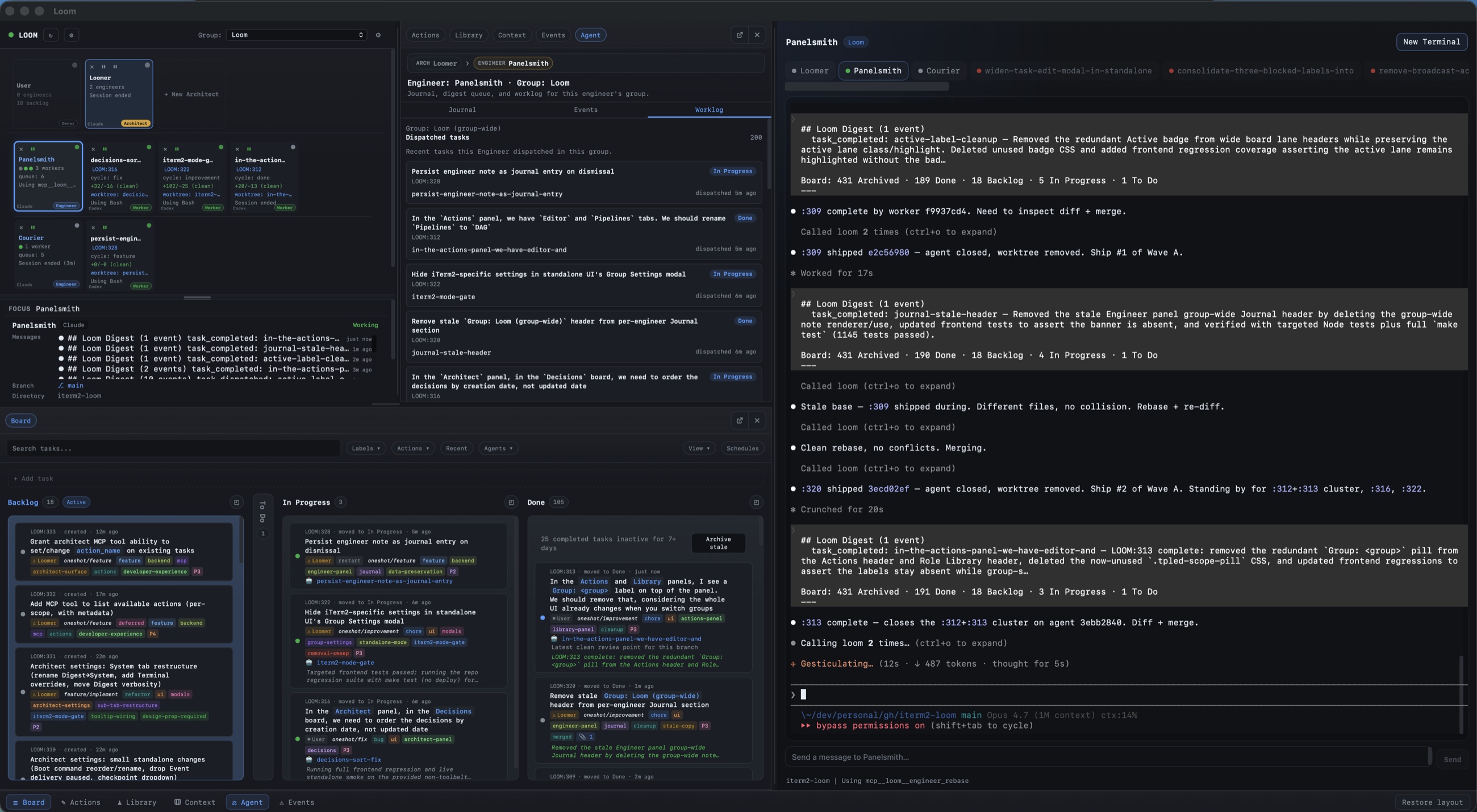
Task: Open the Library view from the bottom bar icon
Action: pos(136,802)
